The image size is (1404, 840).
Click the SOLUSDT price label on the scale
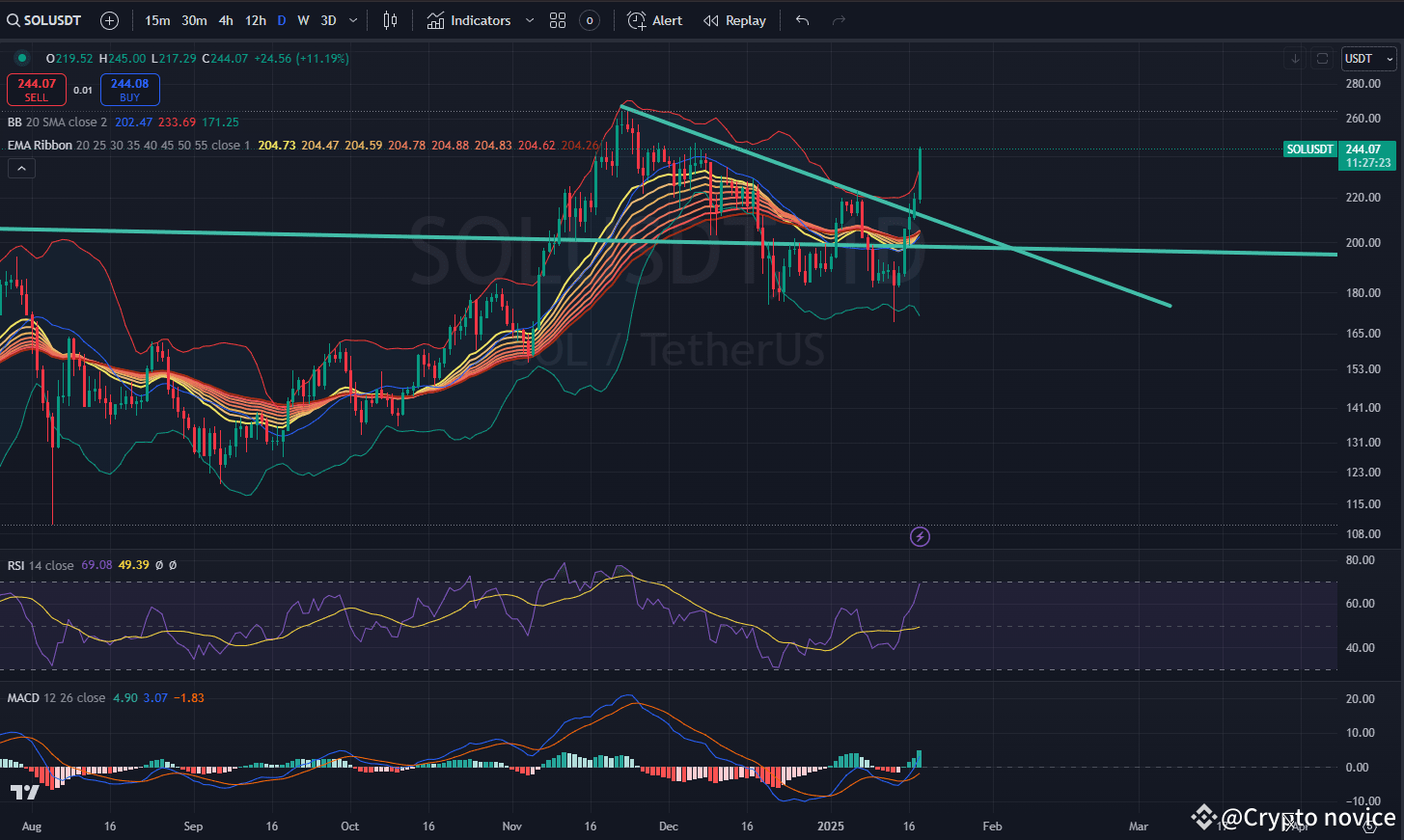click(1309, 149)
